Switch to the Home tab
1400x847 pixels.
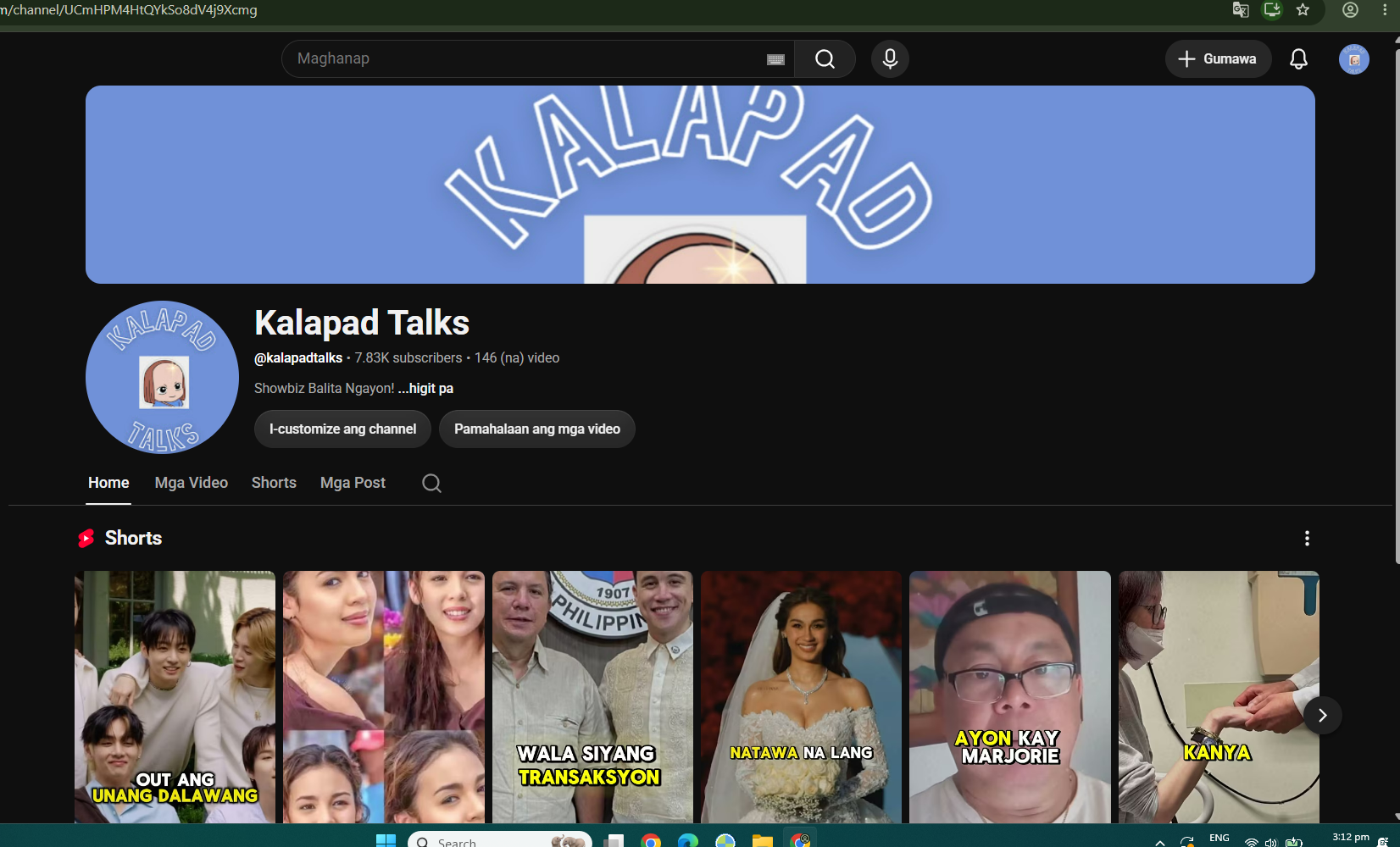[108, 483]
